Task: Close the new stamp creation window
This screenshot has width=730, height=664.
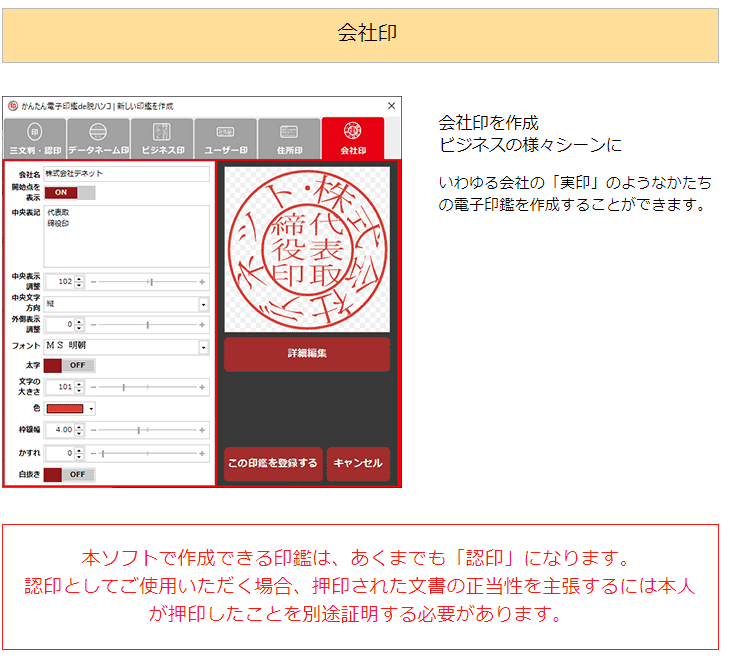Action: [391, 106]
